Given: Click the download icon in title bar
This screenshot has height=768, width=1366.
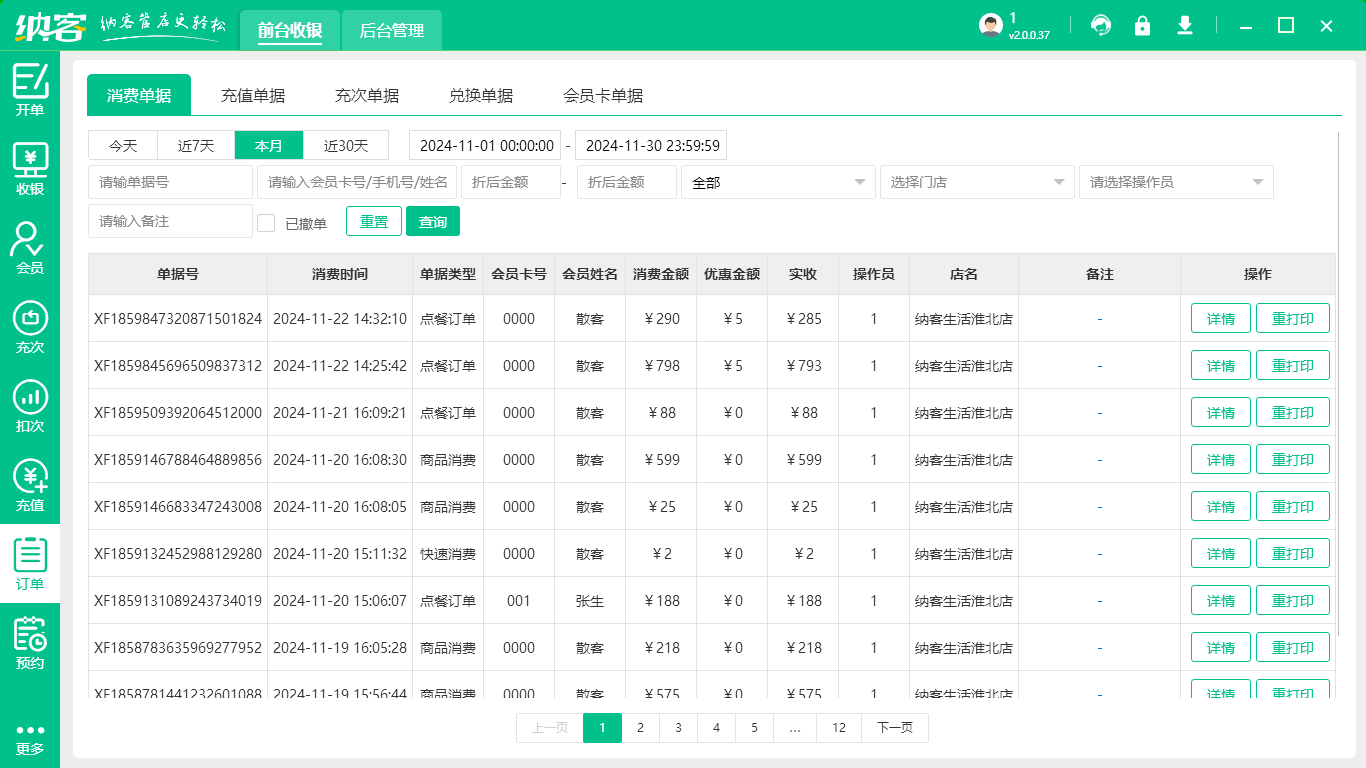Looking at the screenshot, I should tap(1185, 26).
